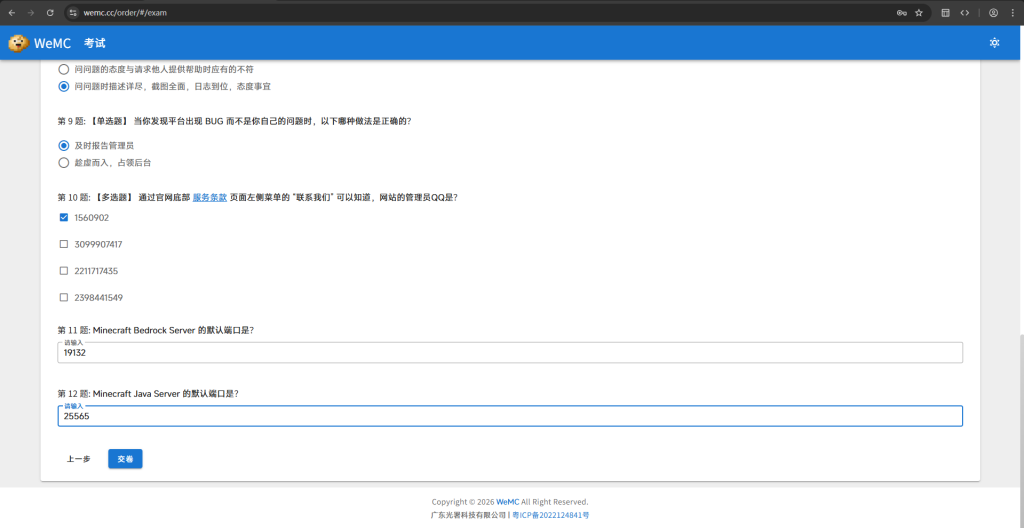Reload the page with the refresh icon
1024x528 pixels.
(x=50, y=13)
